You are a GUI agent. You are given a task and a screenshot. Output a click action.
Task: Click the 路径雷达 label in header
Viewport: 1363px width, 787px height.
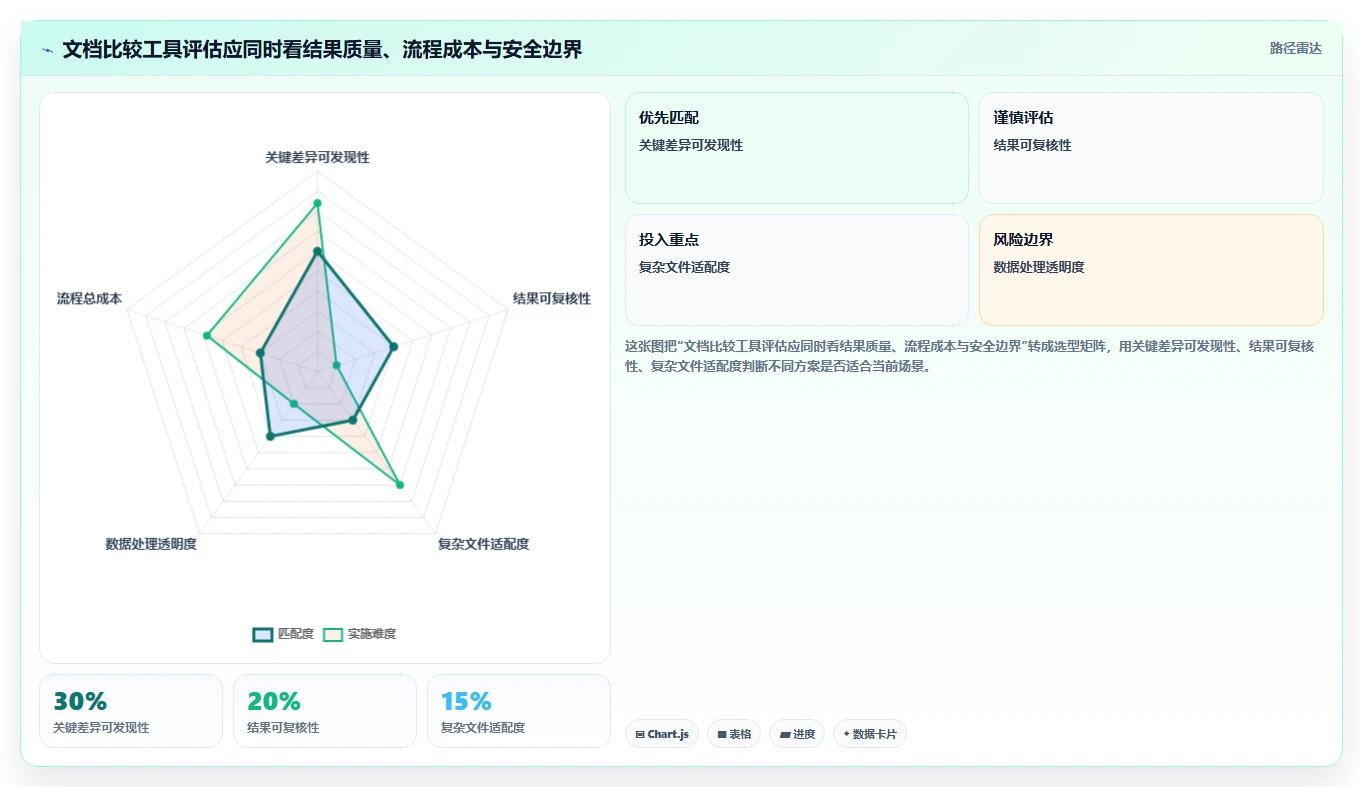click(1296, 48)
